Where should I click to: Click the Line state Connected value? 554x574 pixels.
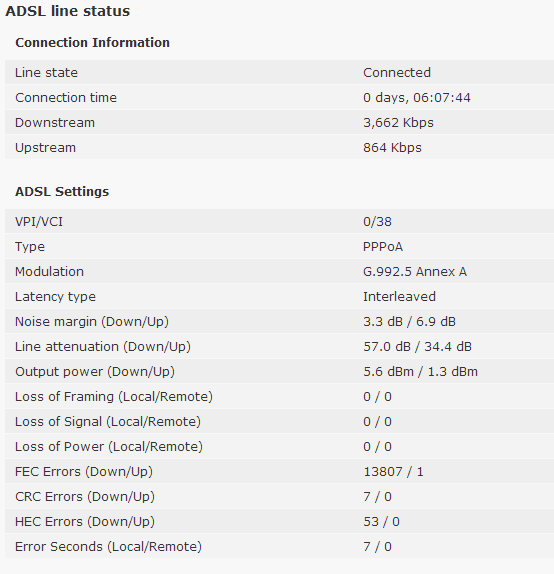click(x=397, y=72)
